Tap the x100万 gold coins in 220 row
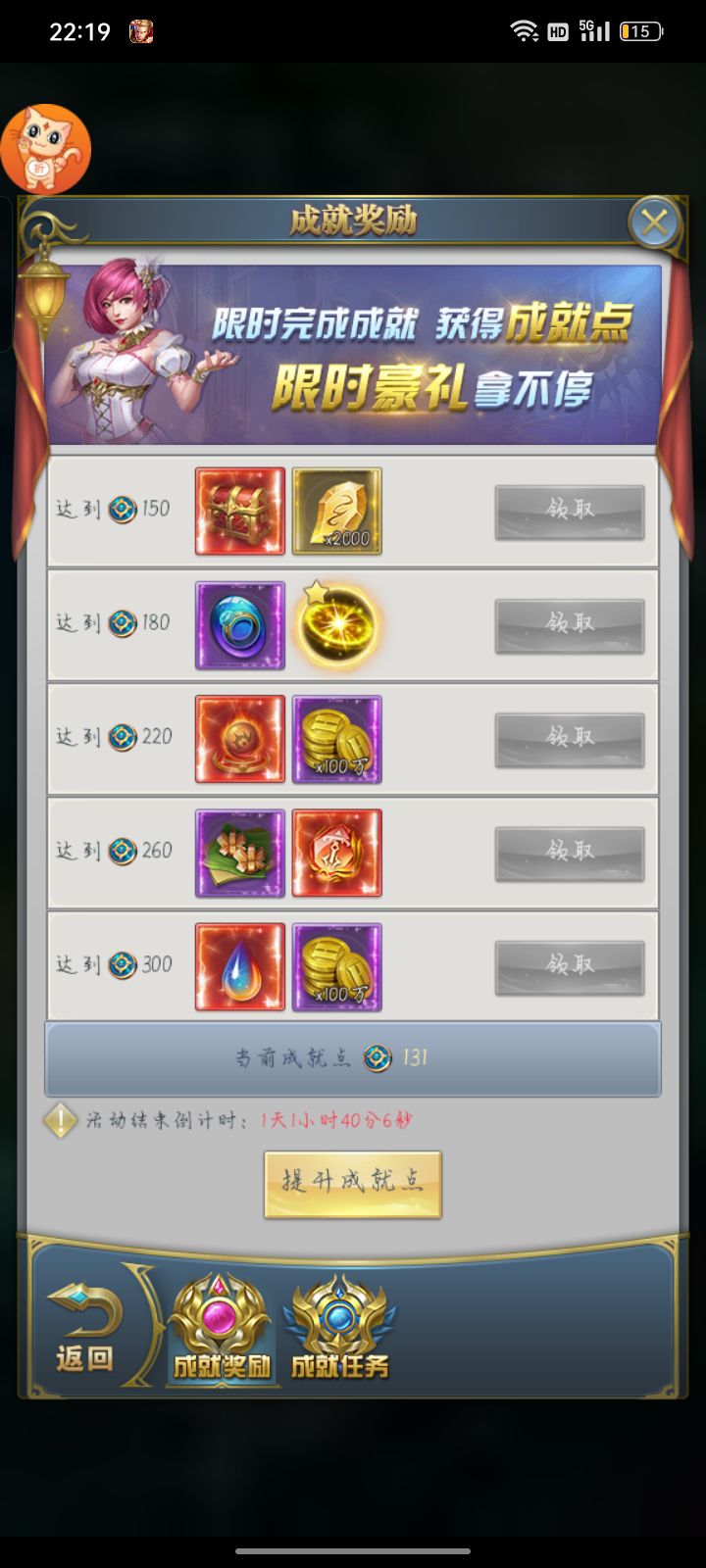 pyautogui.click(x=337, y=739)
